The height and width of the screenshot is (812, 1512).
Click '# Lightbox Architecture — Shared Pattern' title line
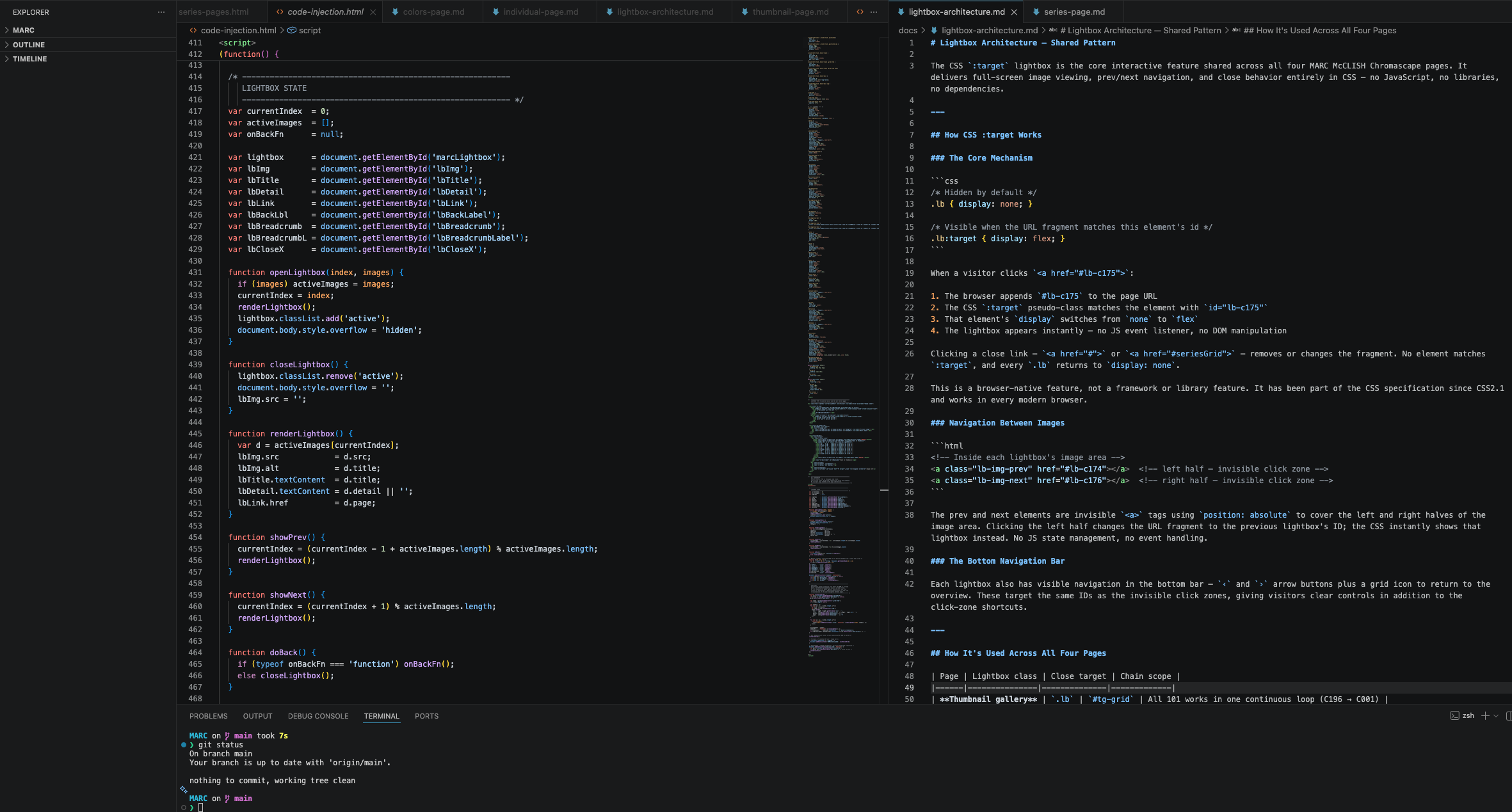(1023, 43)
